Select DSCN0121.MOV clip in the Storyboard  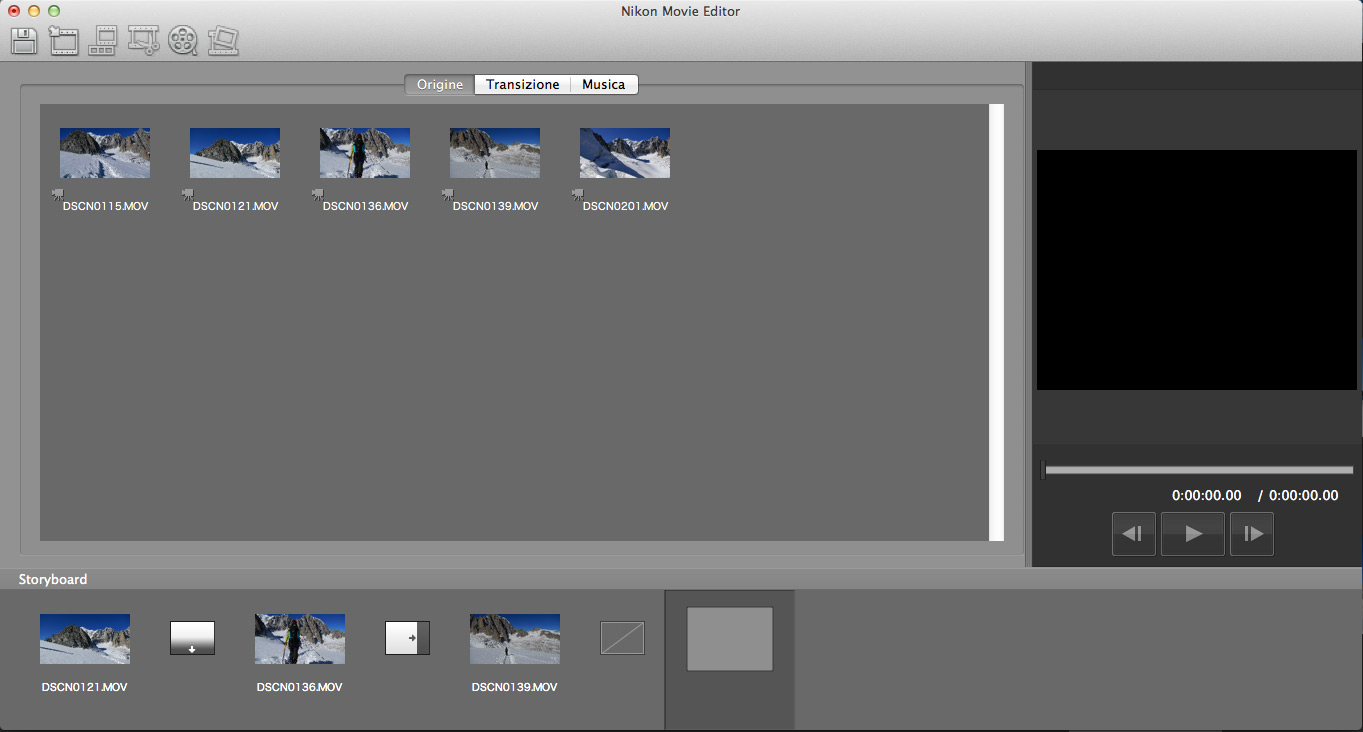tap(85, 639)
